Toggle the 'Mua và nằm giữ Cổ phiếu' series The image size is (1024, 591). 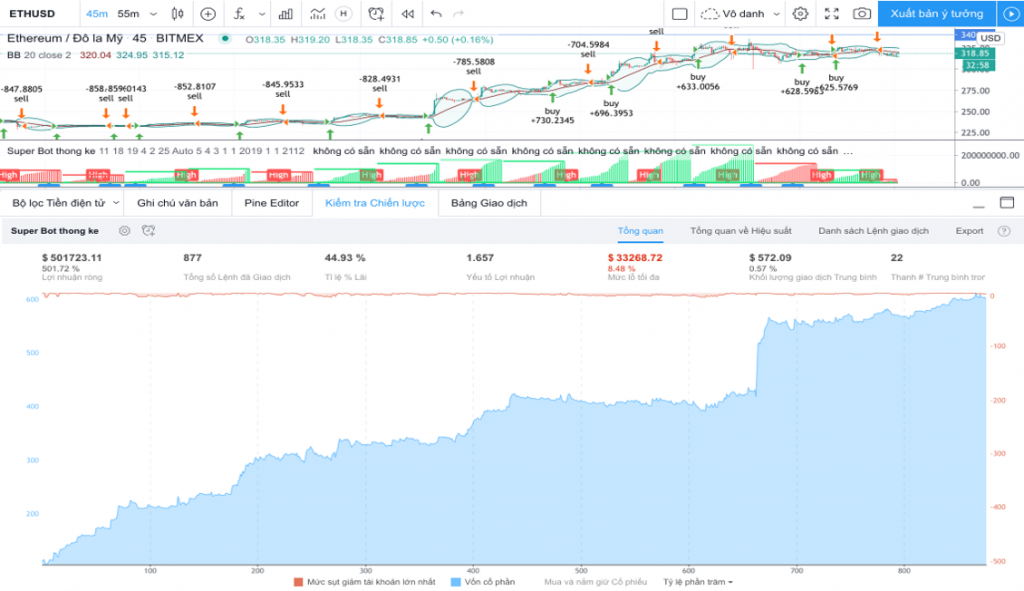click(x=596, y=581)
